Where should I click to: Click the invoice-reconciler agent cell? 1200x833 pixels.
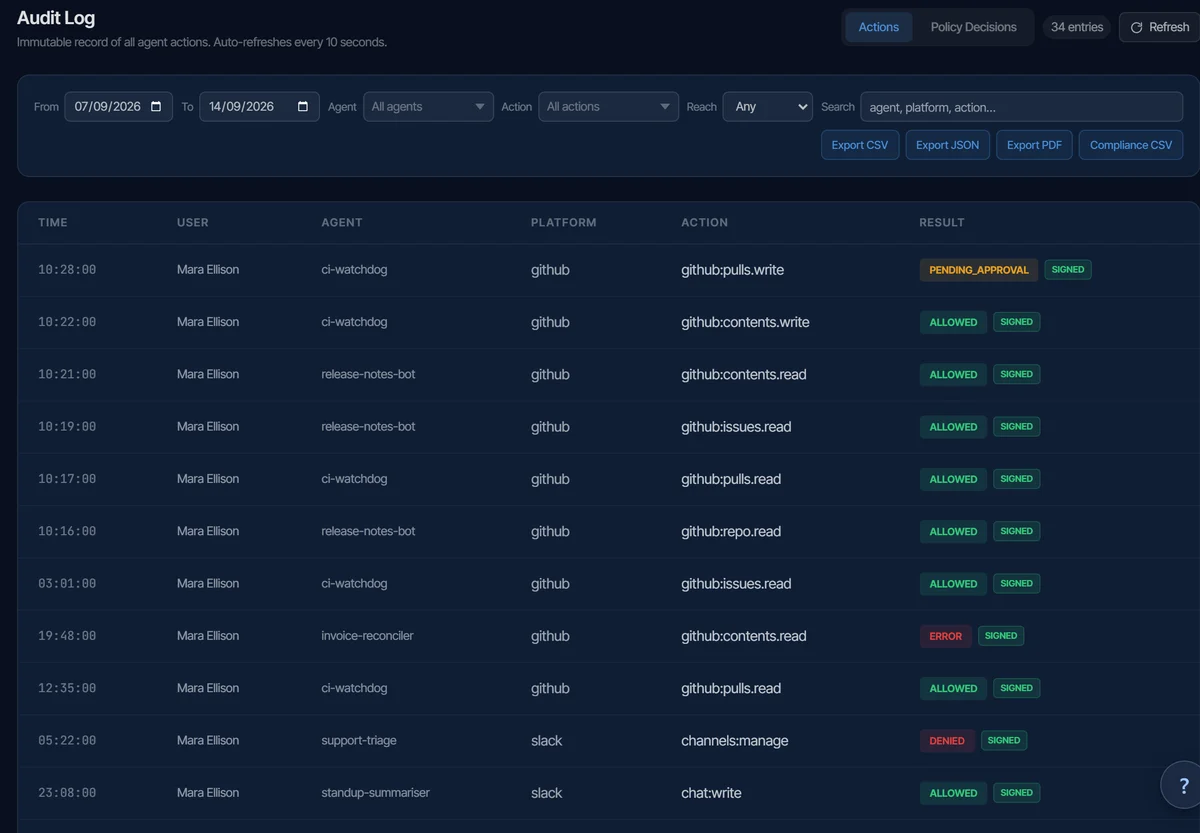pos(367,636)
